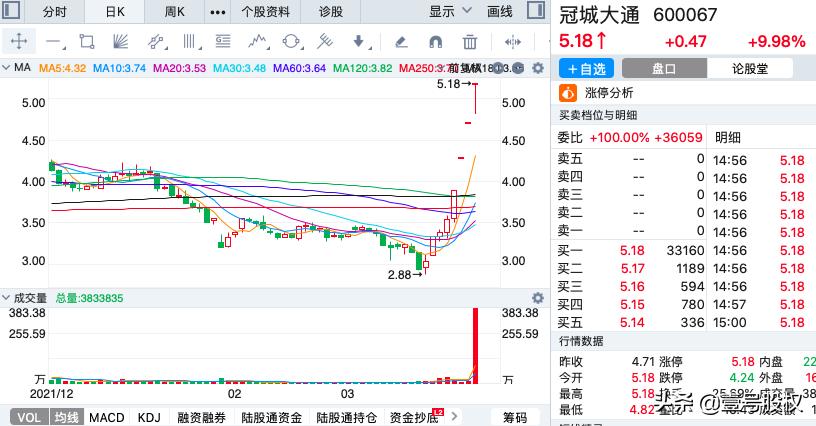Click the 5.18 high-price marker candle
The width and height of the screenshot is (816, 426).
[475, 98]
